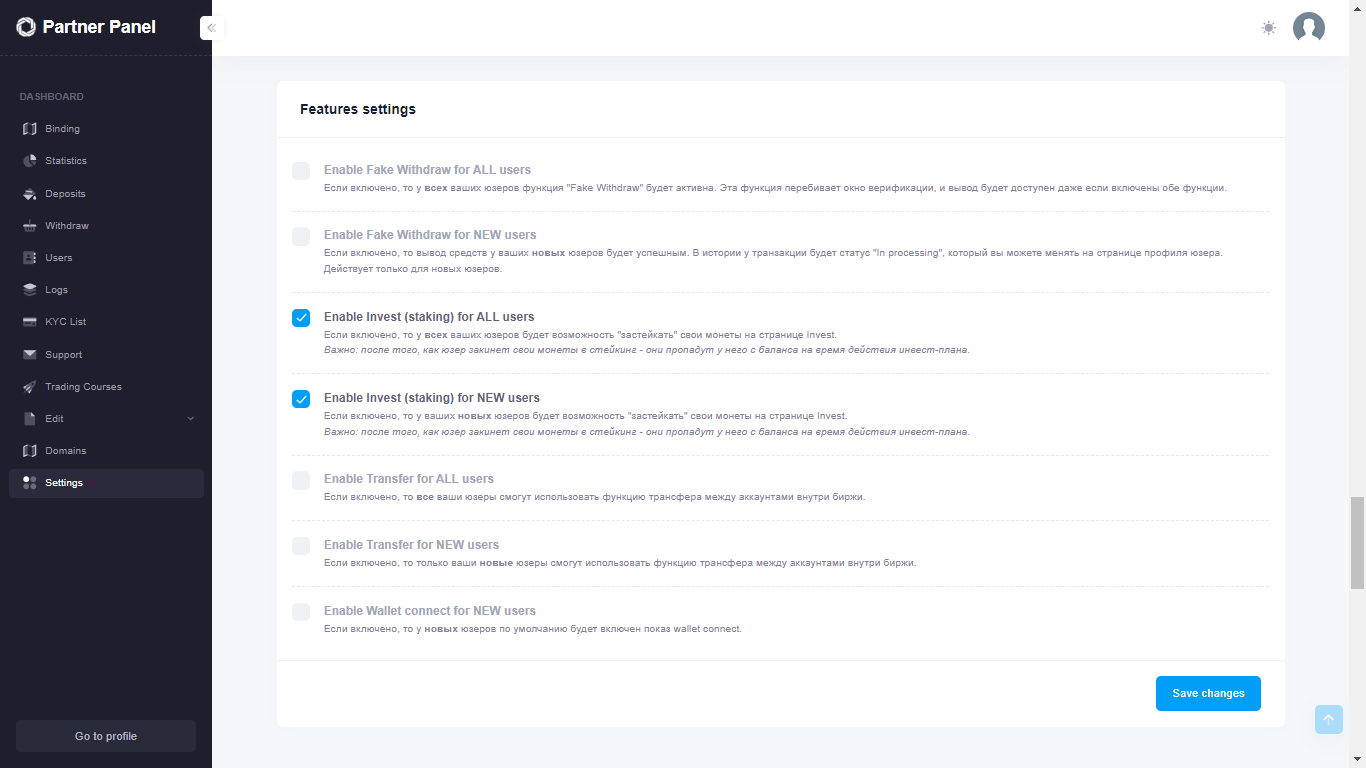
Task: Click the Features settings heading
Action: click(358, 109)
